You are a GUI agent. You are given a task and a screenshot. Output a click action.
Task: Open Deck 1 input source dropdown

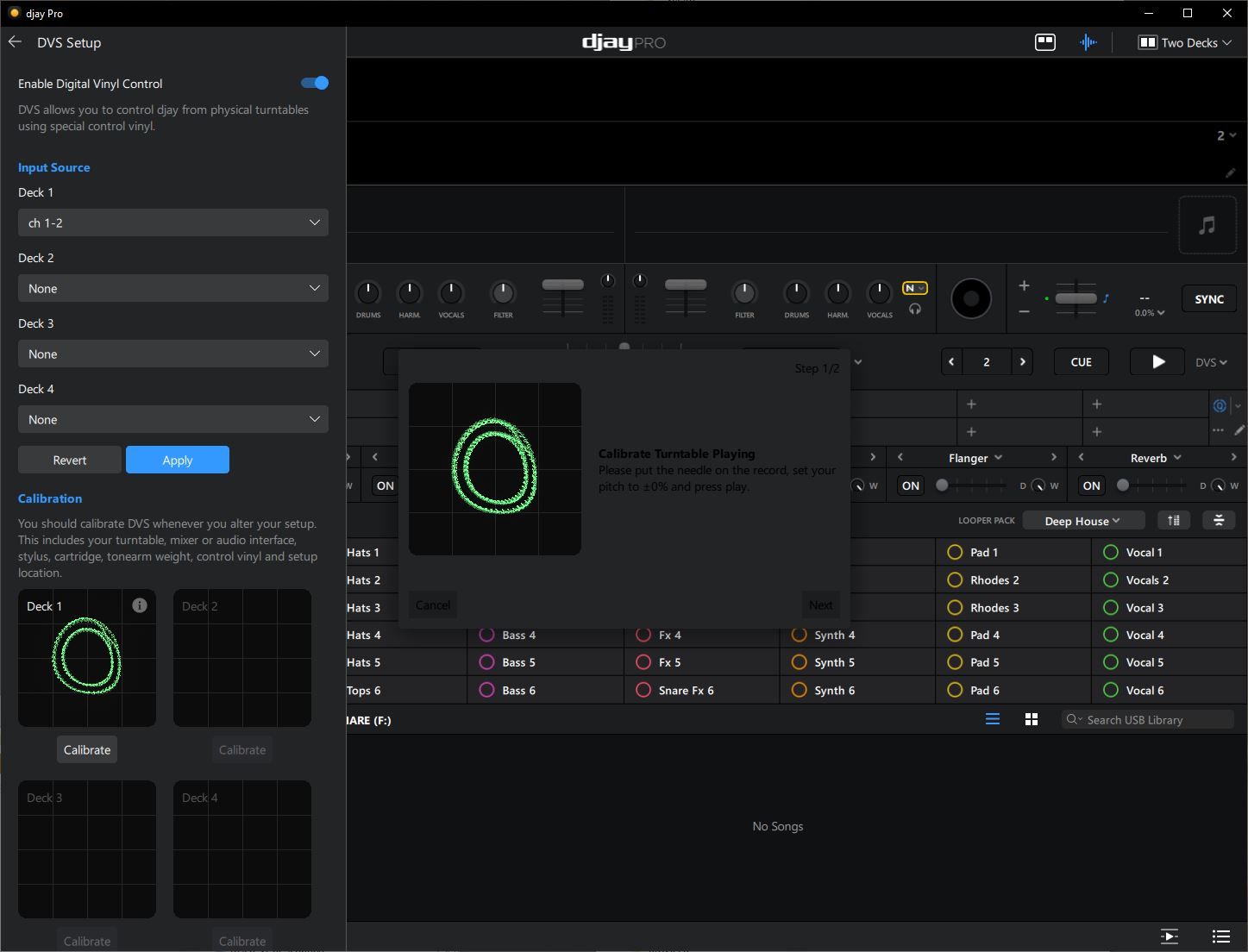pyautogui.click(x=172, y=222)
